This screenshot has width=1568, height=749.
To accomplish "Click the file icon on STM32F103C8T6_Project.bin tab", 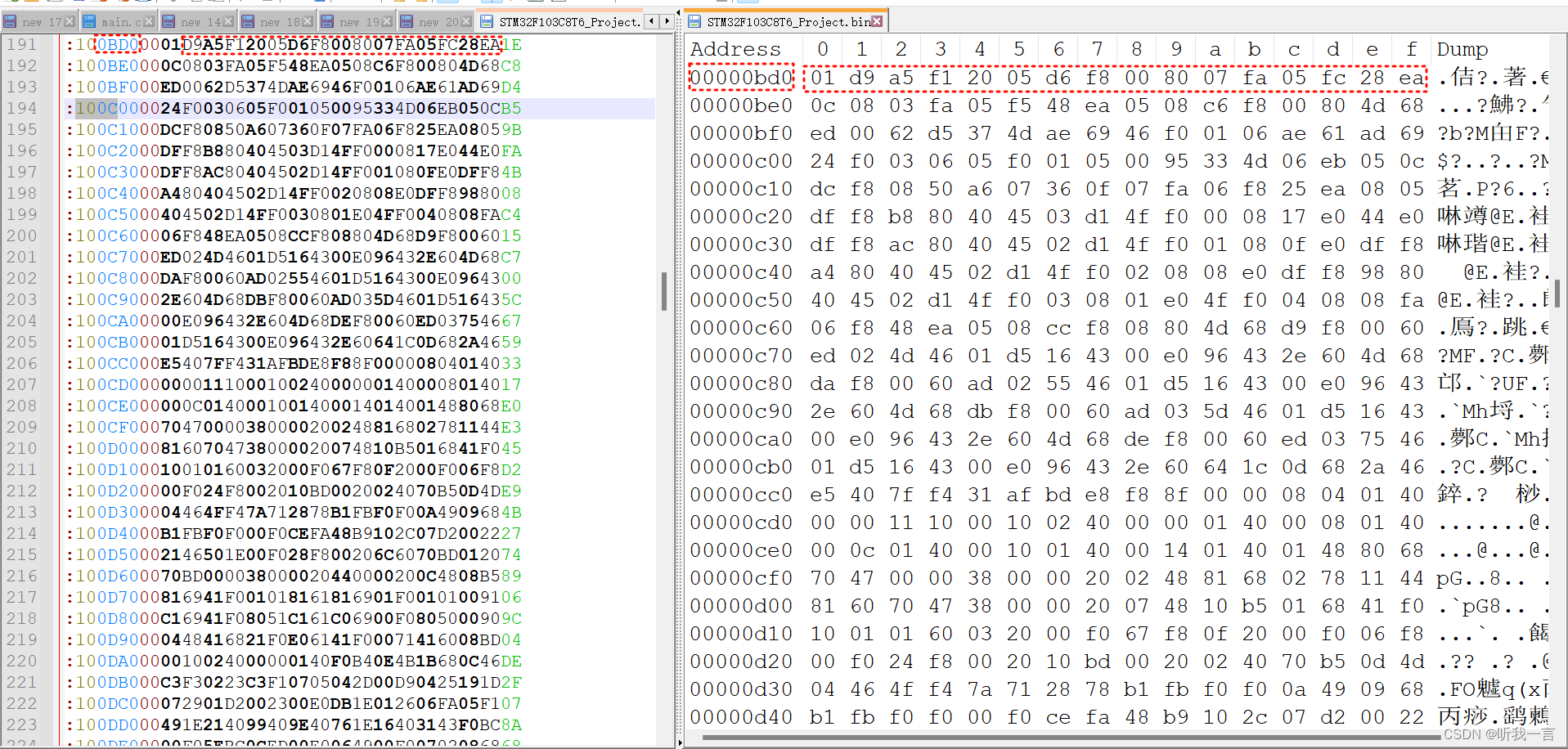I will (x=694, y=21).
